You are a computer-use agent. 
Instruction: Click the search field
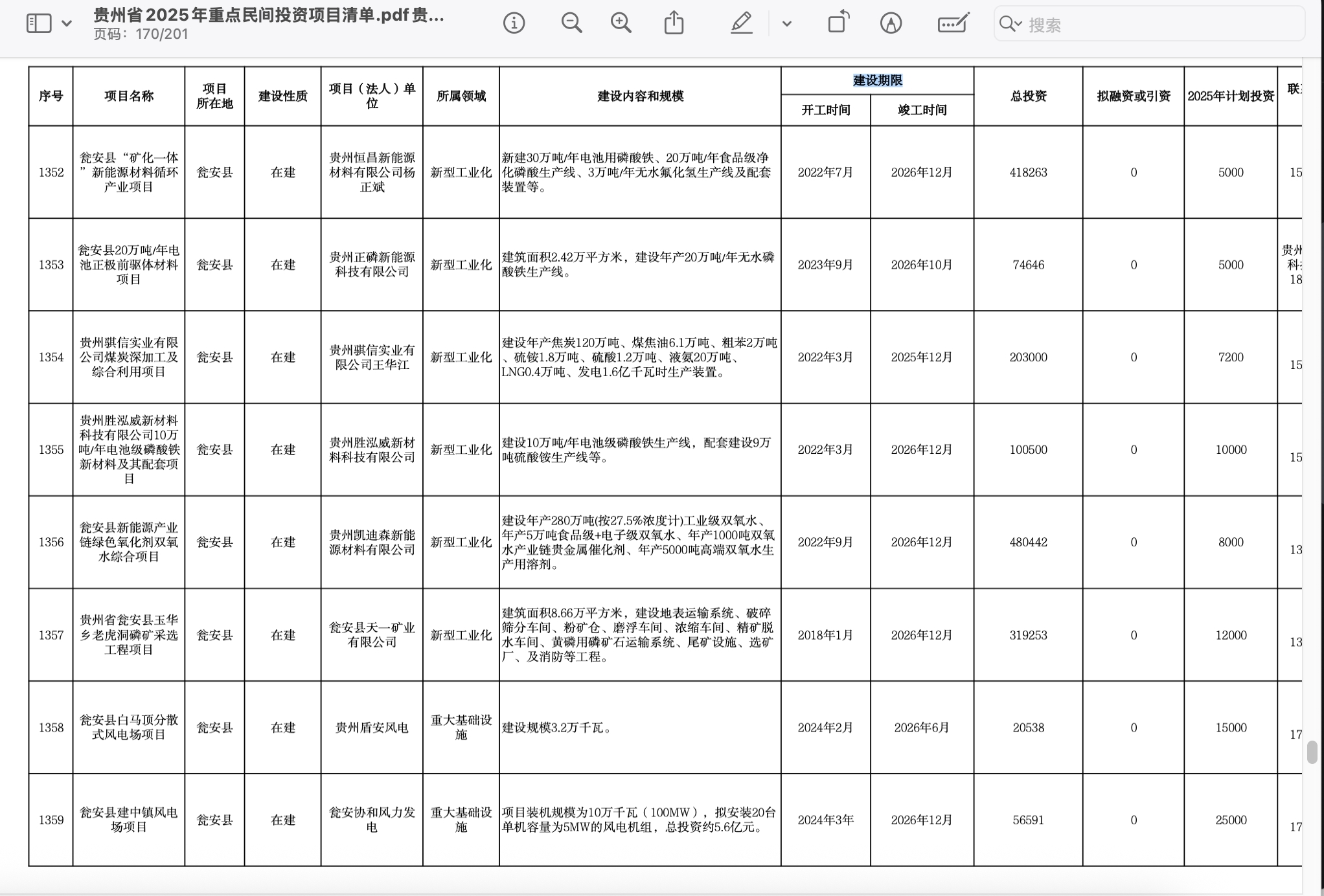click(x=1149, y=24)
